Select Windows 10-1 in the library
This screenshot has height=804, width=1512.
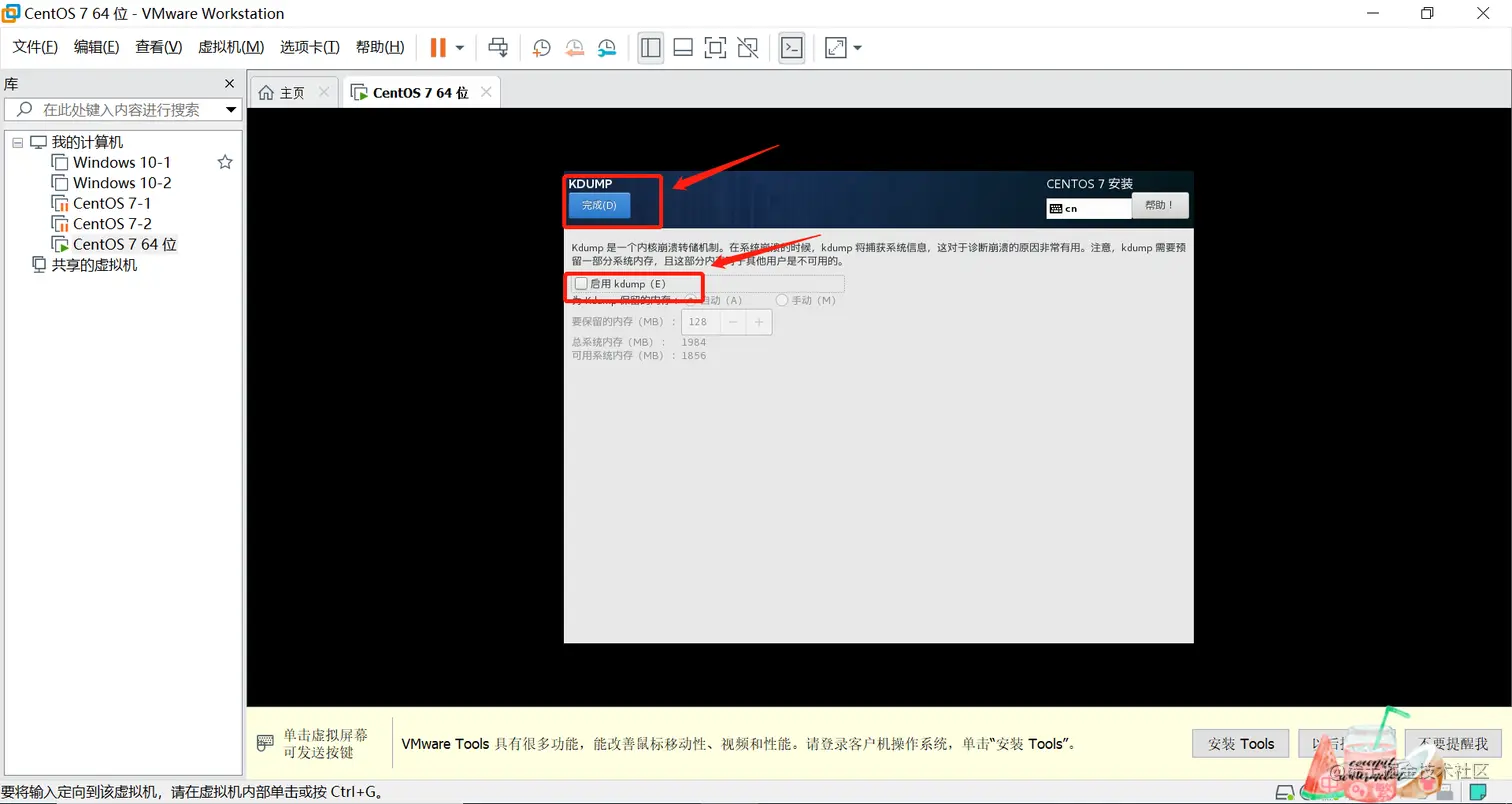(122, 162)
